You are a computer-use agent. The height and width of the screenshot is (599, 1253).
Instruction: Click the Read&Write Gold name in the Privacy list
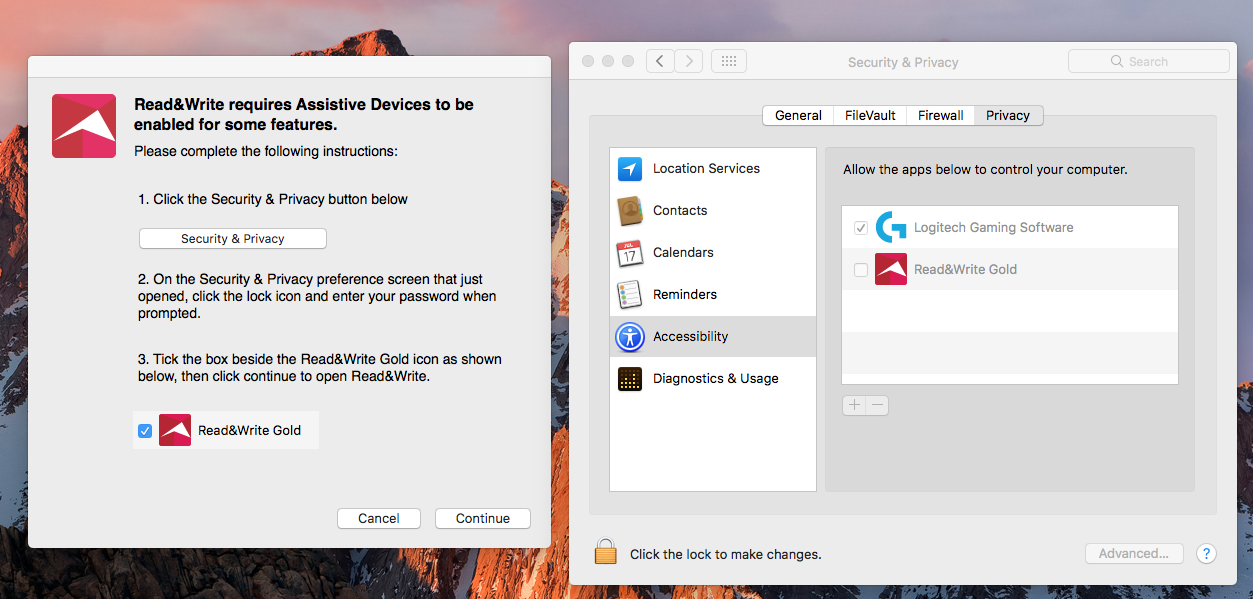(x=965, y=269)
